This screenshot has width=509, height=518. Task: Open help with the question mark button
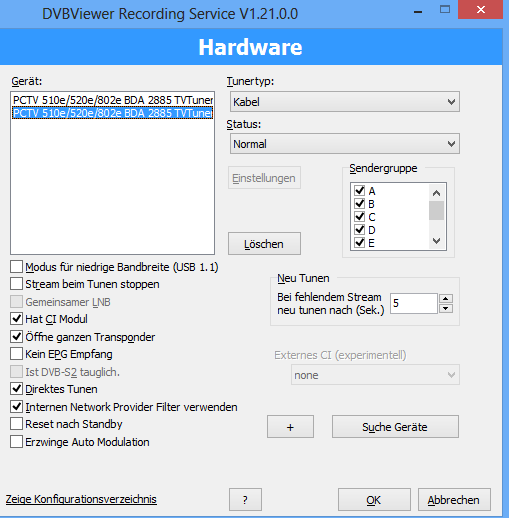click(x=245, y=499)
